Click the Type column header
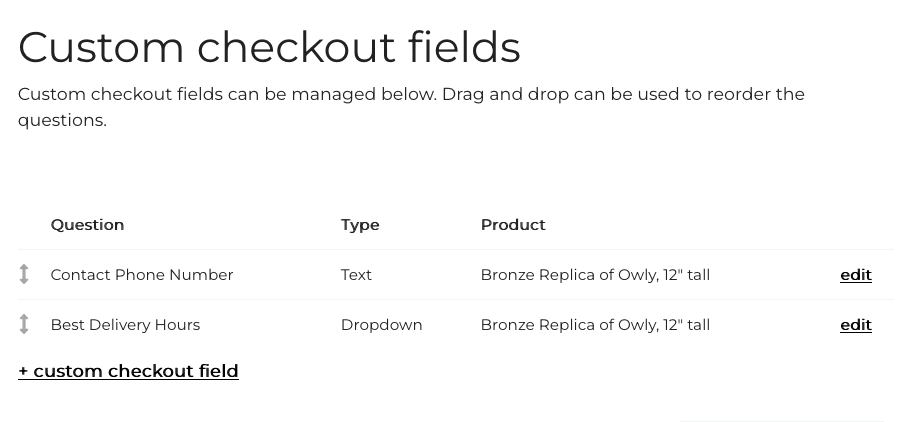Viewport: 904px width, 422px height. pyautogui.click(x=360, y=225)
